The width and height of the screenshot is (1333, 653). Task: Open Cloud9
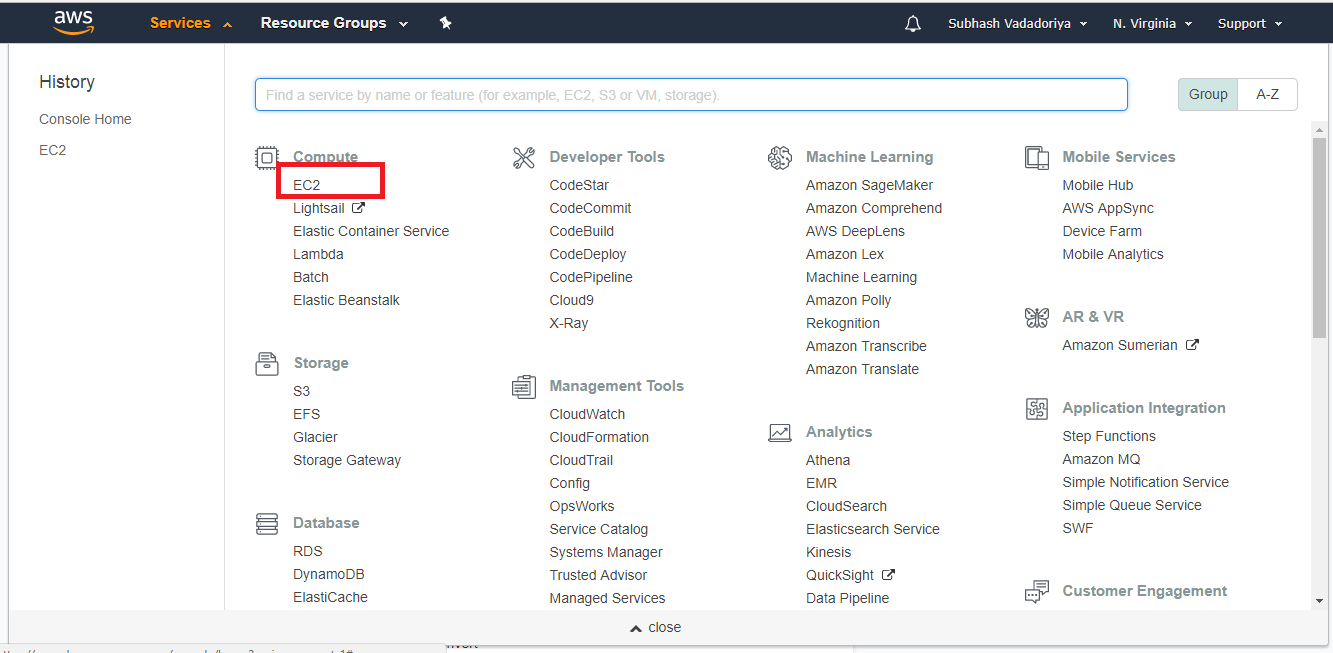point(572,300)
